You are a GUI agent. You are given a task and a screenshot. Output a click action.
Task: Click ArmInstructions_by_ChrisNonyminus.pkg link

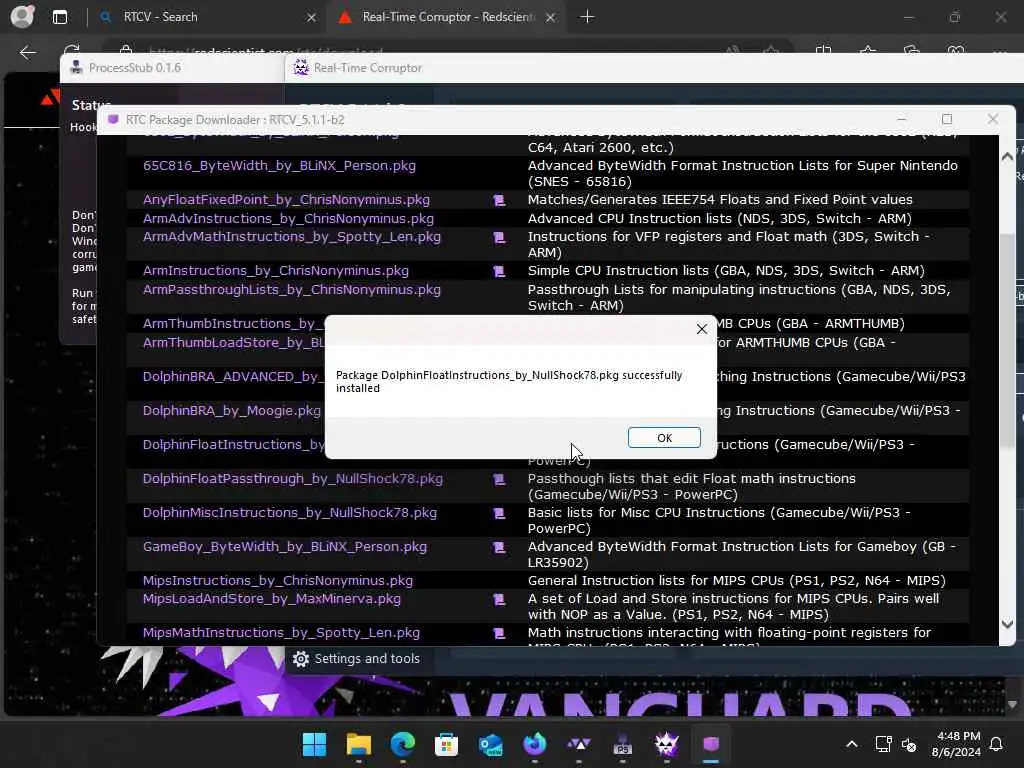[276, 271]
